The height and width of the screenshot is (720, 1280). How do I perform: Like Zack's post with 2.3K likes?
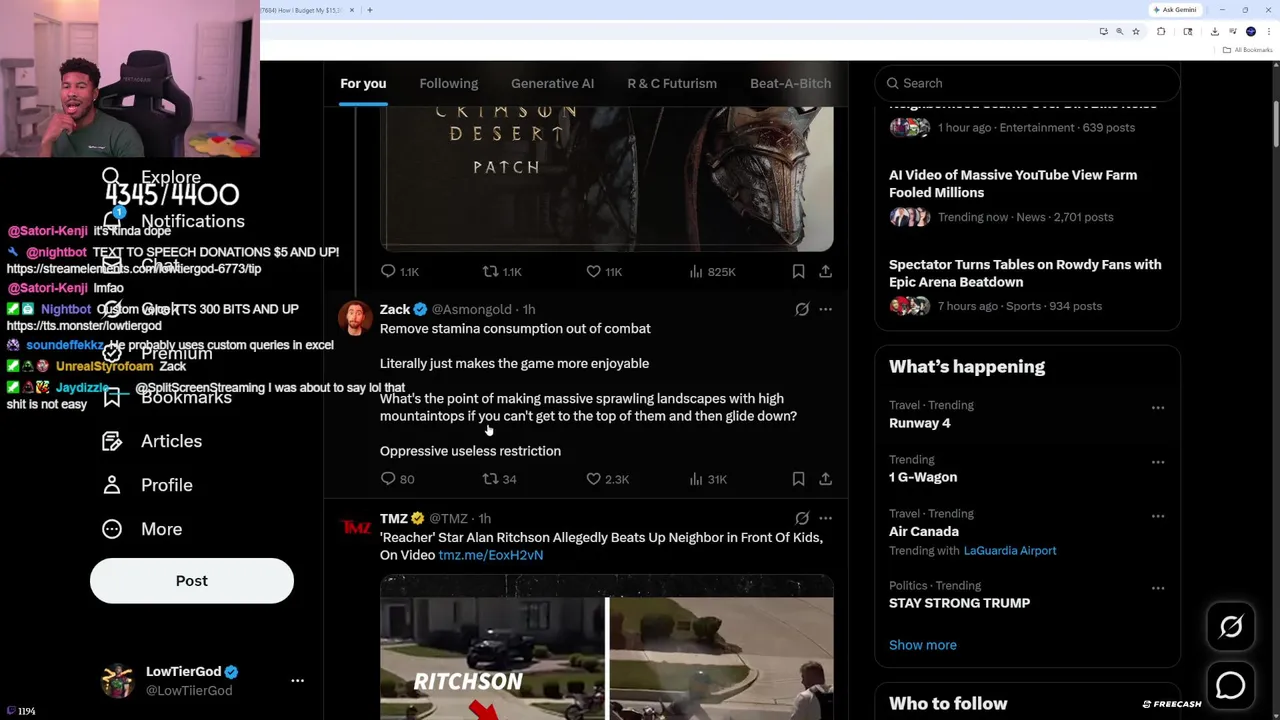pos(607,479)
